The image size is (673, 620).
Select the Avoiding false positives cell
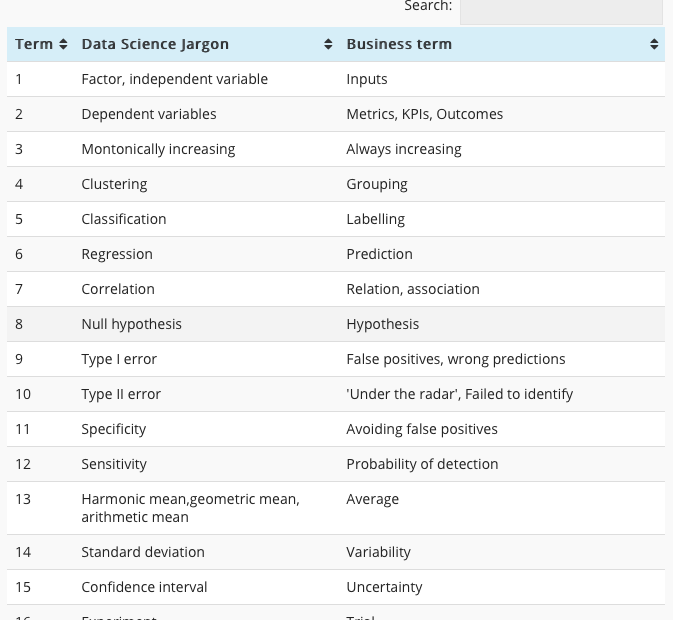tap(421, 429)
